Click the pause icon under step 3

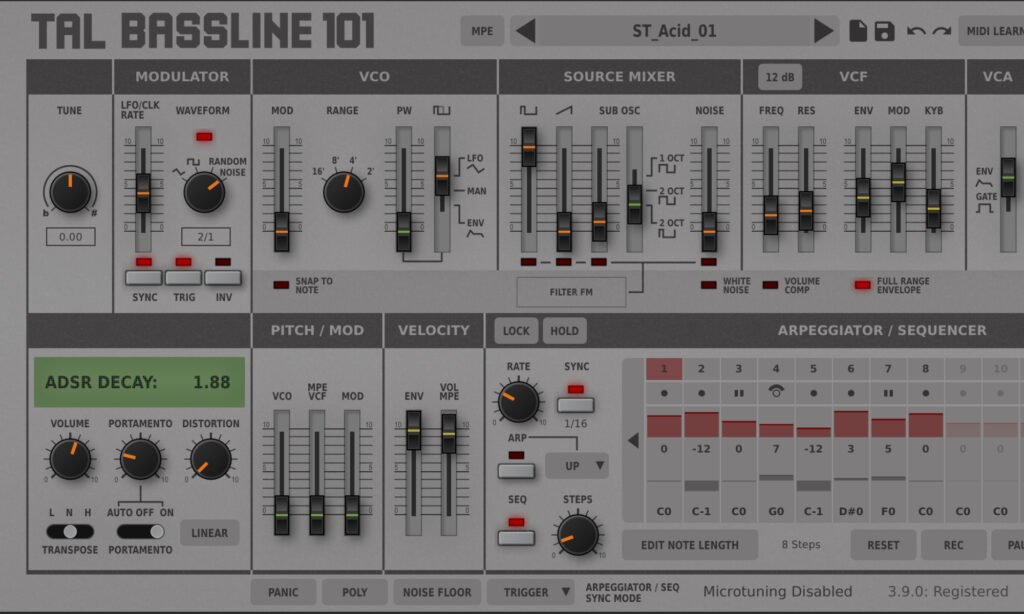tap(739, 393)
